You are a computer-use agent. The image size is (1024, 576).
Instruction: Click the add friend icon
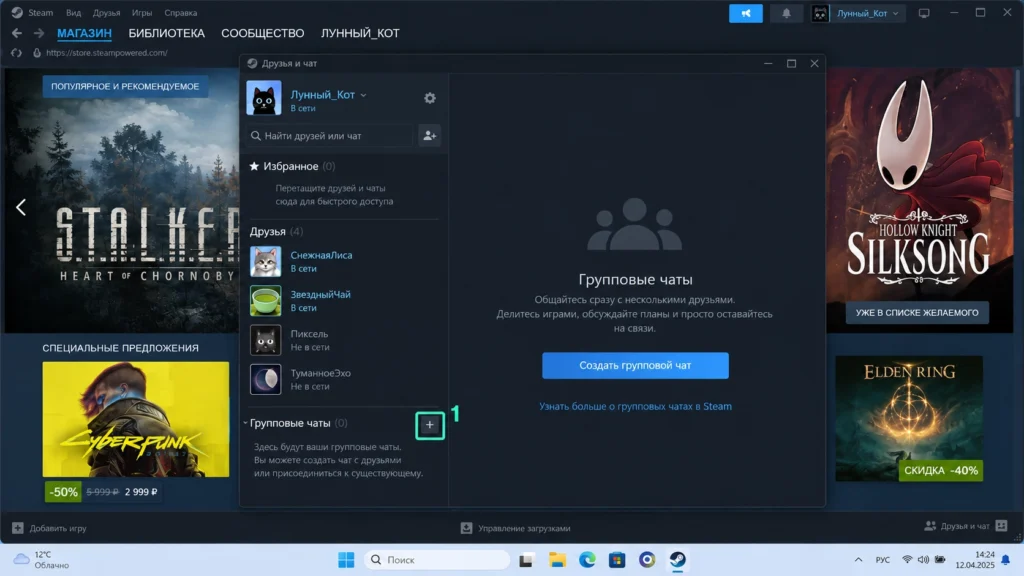[430, 136]
